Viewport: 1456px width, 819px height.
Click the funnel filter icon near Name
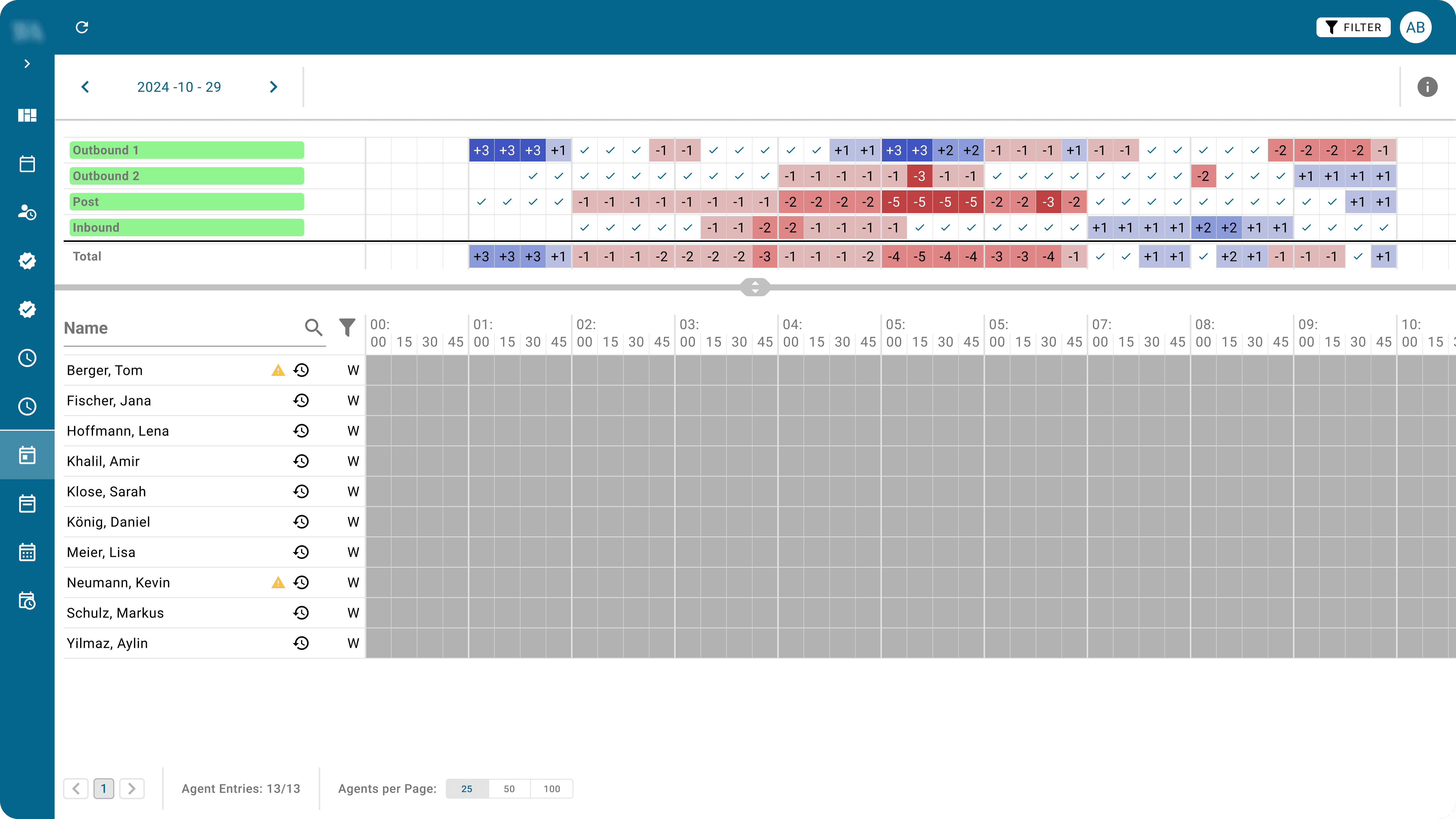click(347, 327)
